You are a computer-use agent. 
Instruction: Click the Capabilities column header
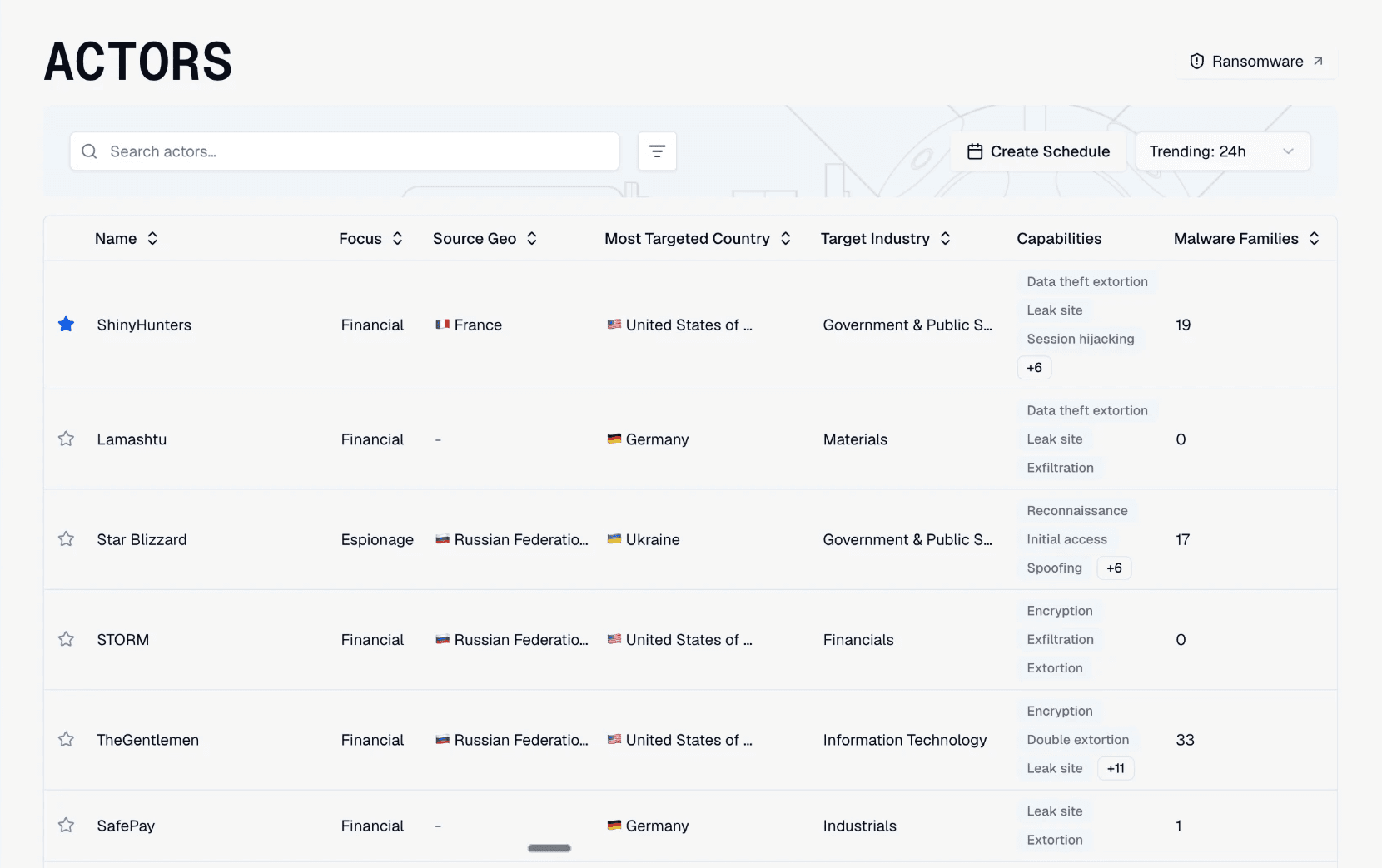tap(1059, 239)
